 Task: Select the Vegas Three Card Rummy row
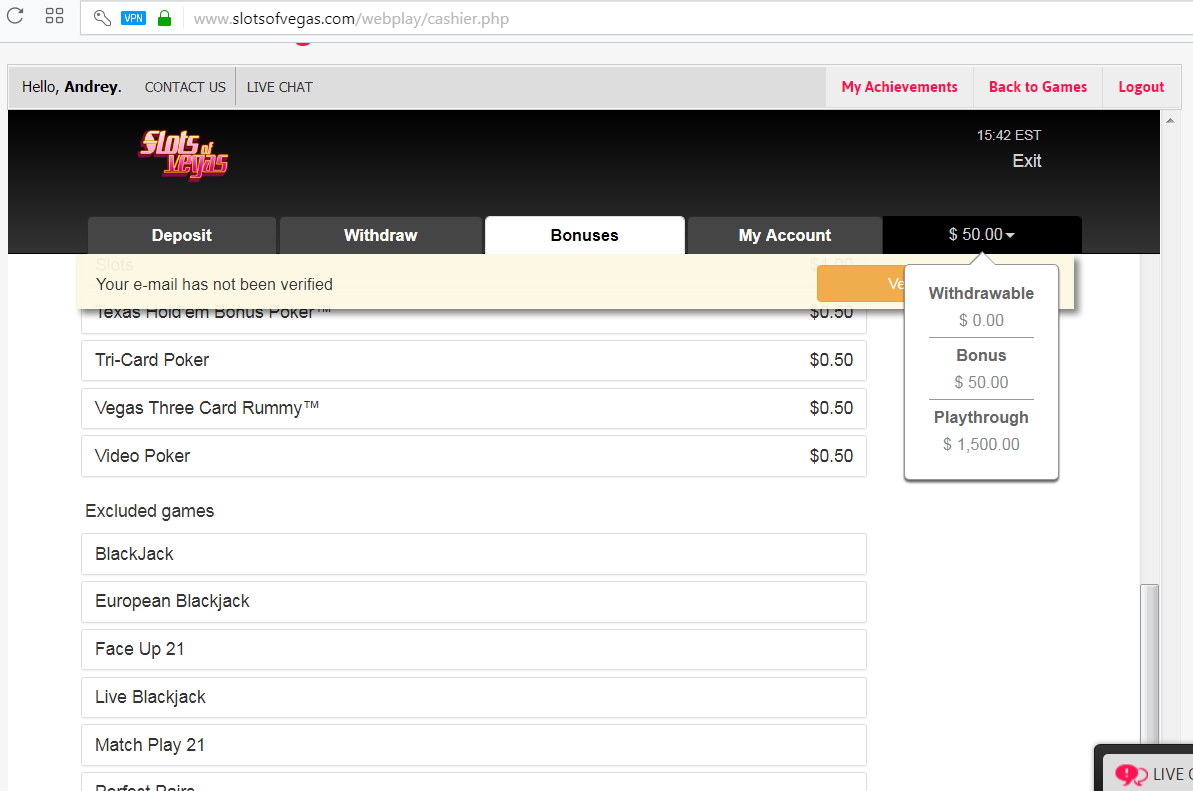pos(473,408)
